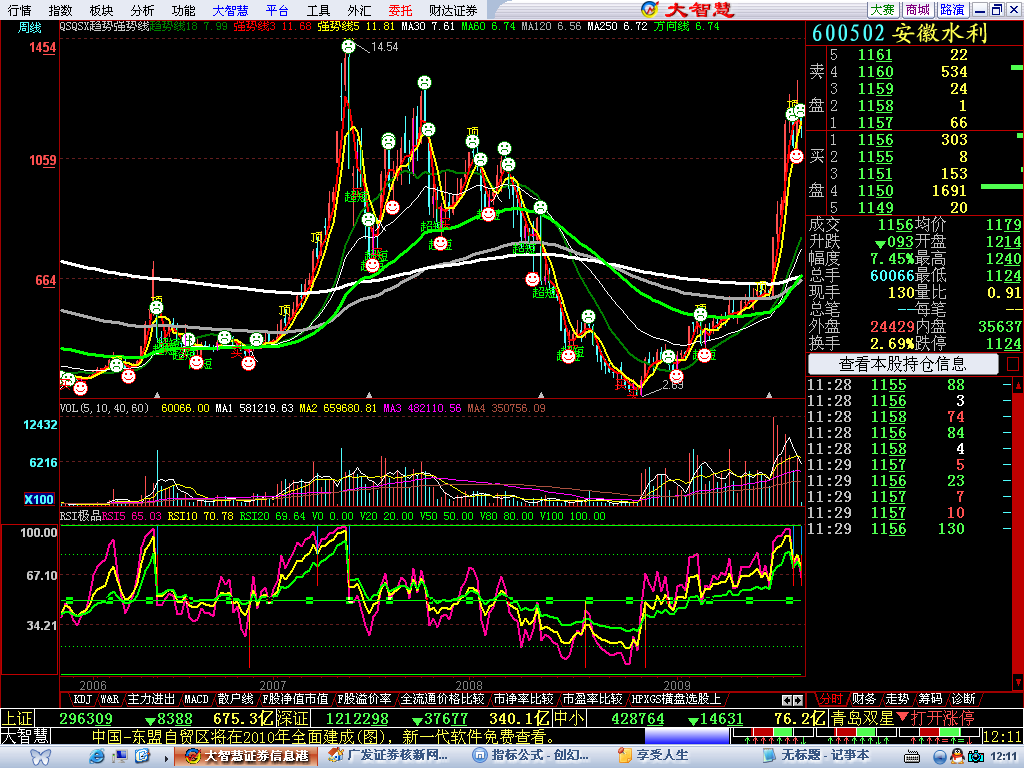Click 查看本股持仓信息 button
The image size is (1024, 768).
tap(903, 364)
